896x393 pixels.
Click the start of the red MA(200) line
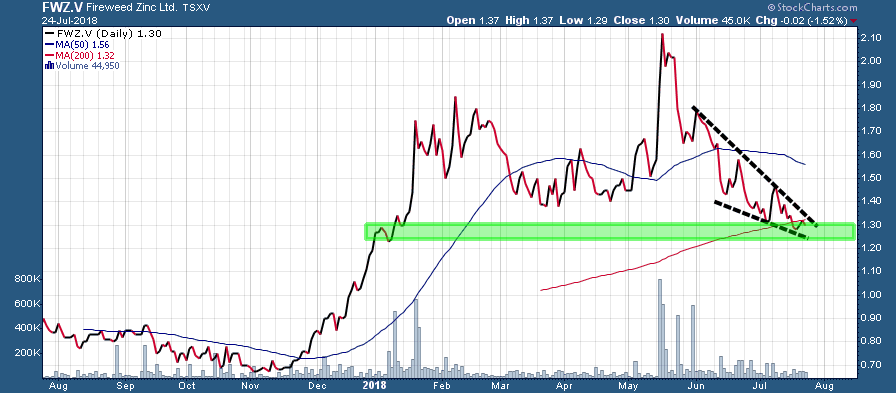coord(541,290)
